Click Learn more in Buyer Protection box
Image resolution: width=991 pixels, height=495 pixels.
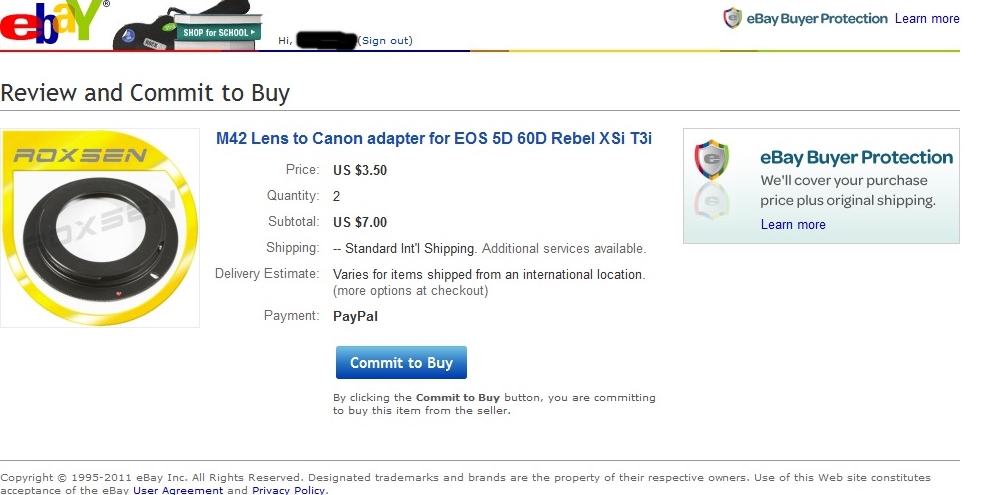click(x=793, y=224)
